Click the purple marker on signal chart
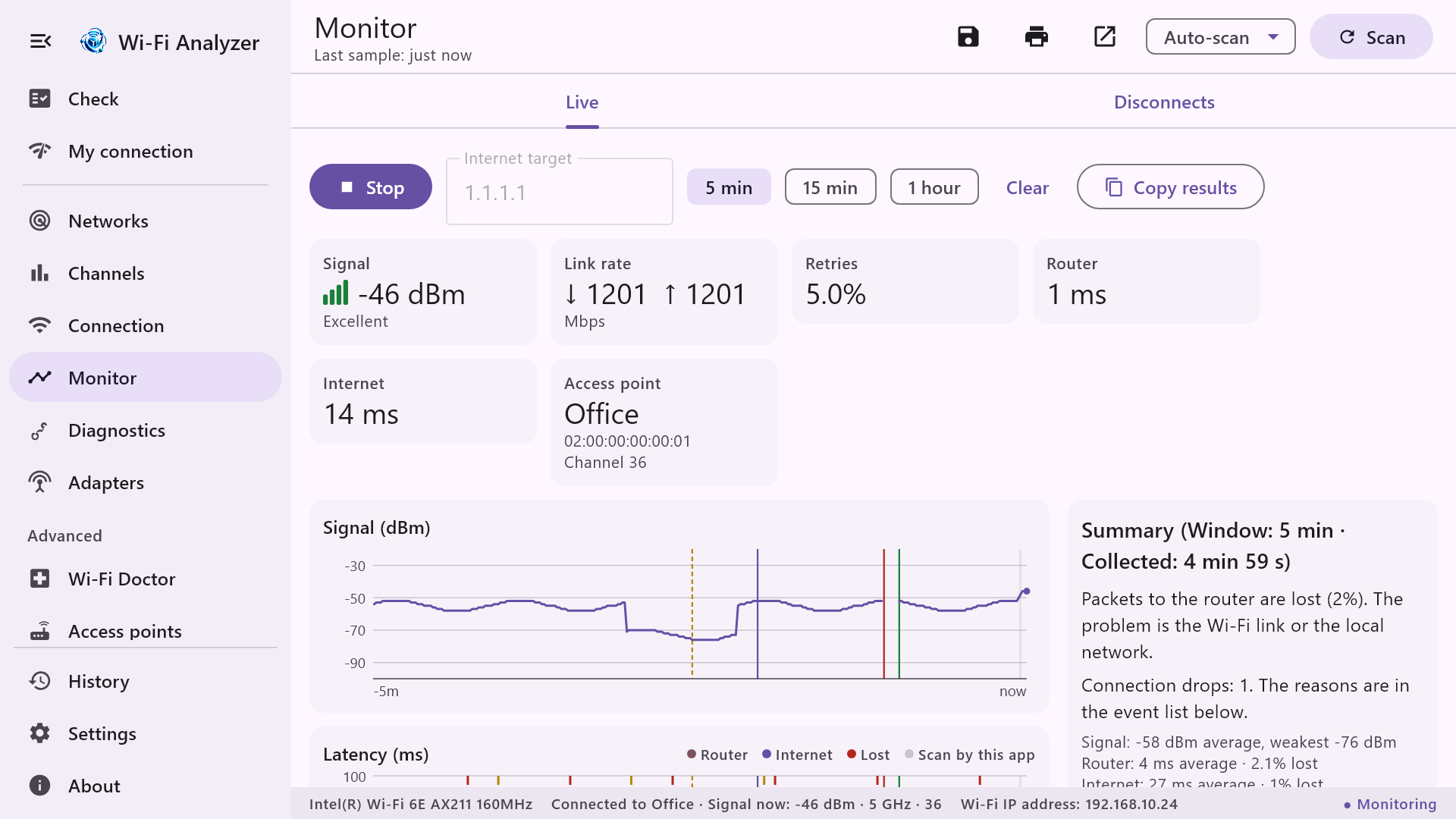The image size is (1456, 819). point(758,613)
